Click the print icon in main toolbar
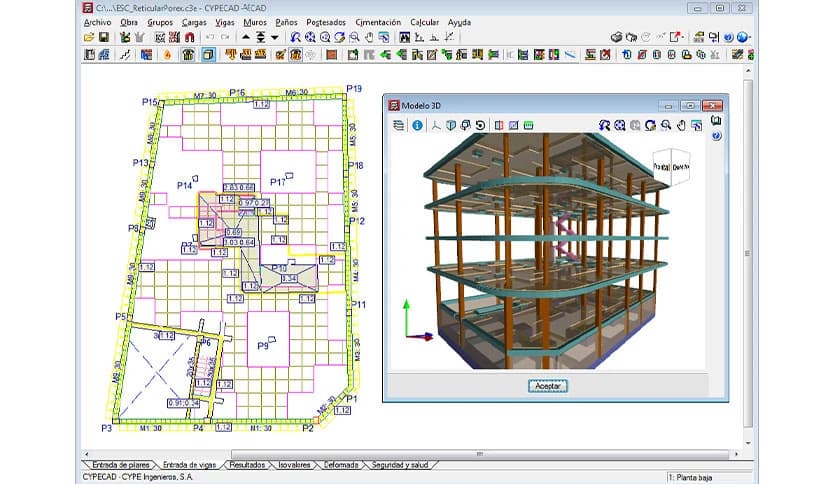 pos(617,37)
